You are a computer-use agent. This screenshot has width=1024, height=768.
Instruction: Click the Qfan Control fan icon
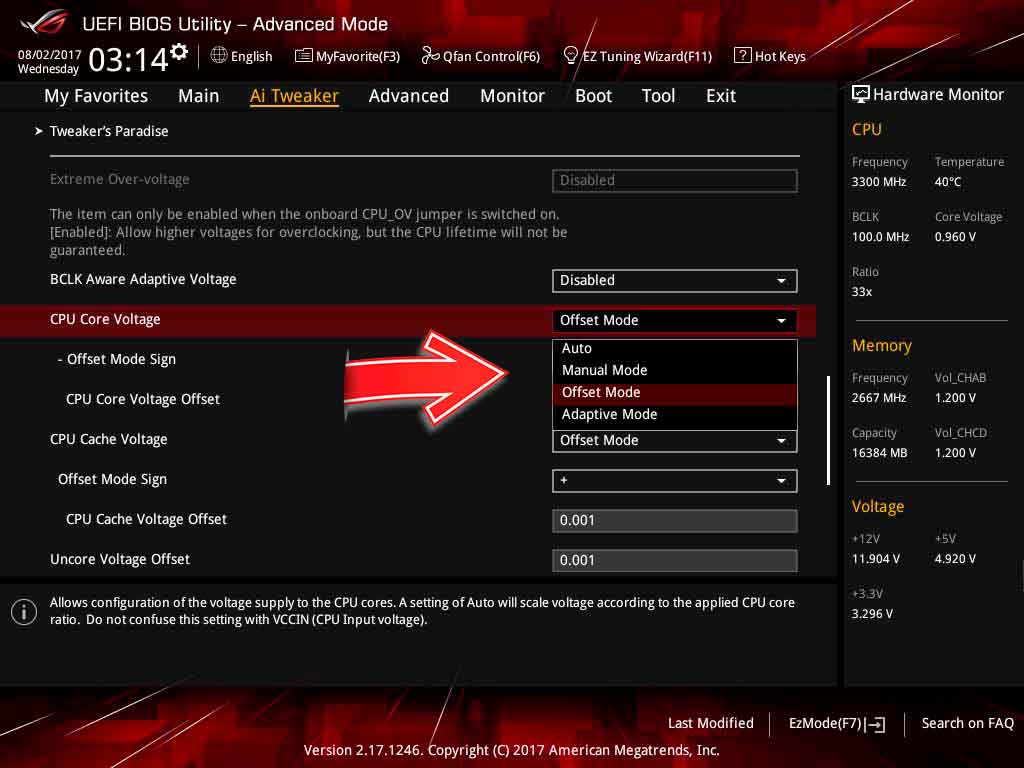tap(430, 56)
